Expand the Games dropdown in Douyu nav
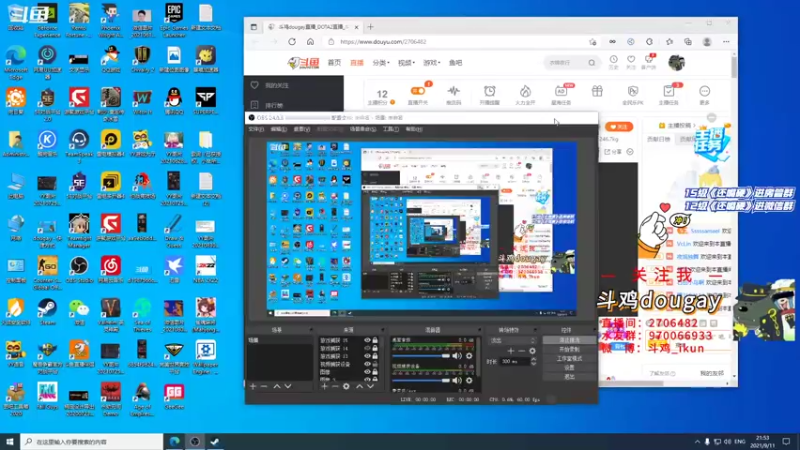800x450 pixels. 432,63
